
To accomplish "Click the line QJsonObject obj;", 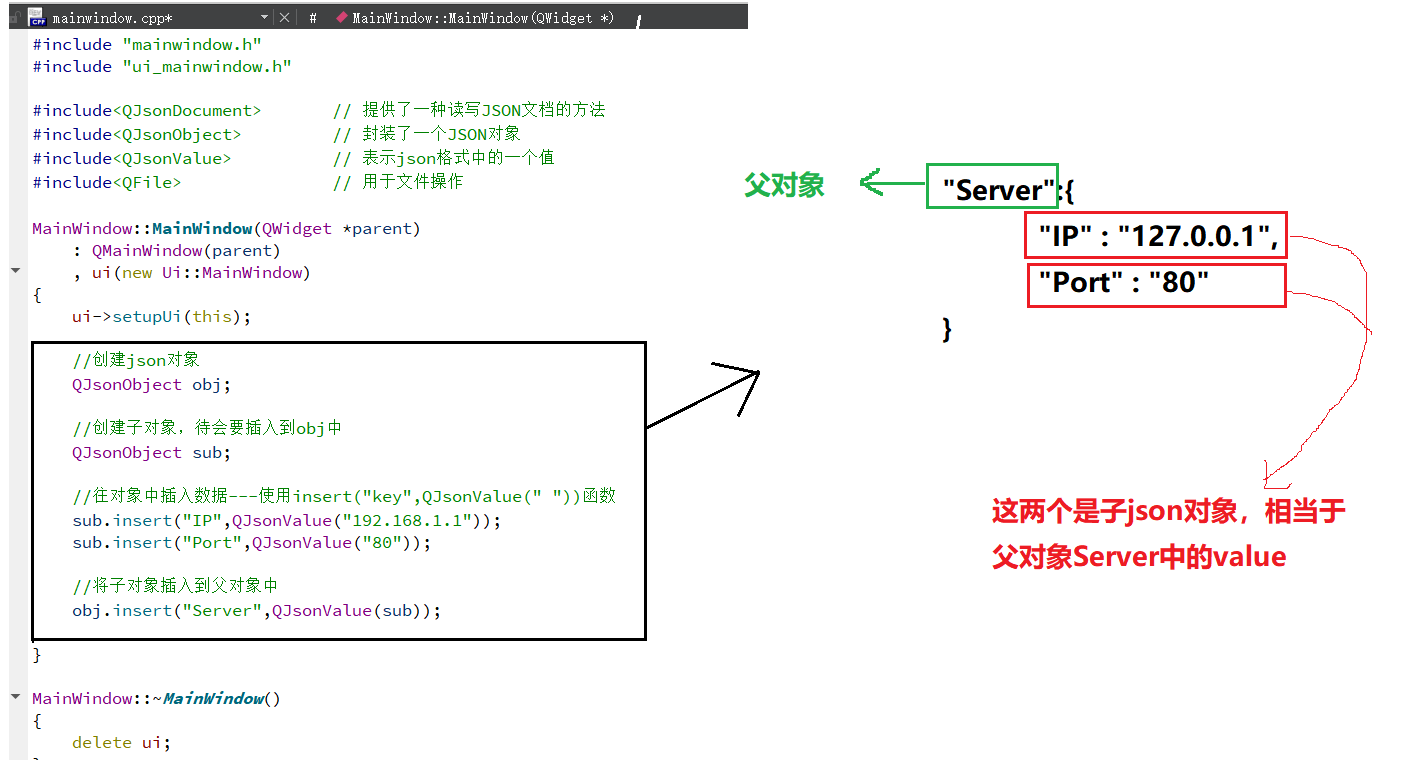I will tap(151, 384).
